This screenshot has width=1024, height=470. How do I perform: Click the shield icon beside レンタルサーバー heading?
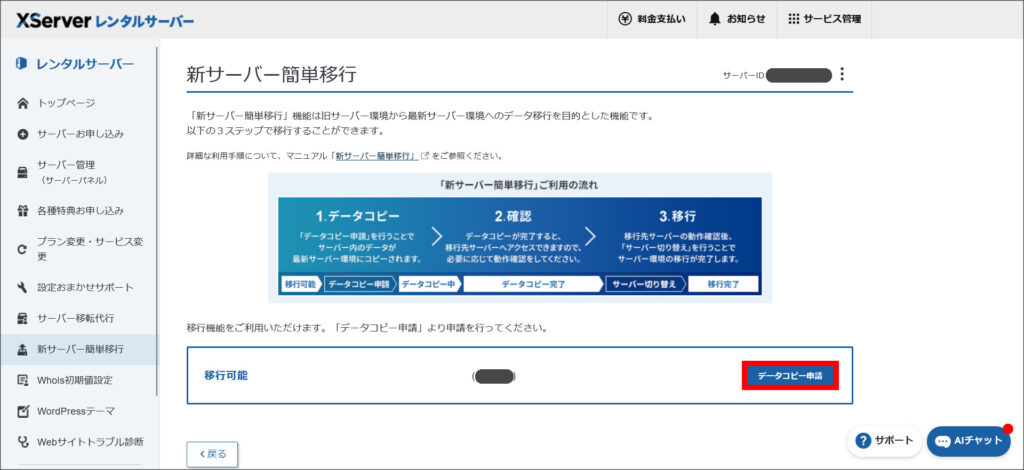pyautogui.click(x=22, y=63)
